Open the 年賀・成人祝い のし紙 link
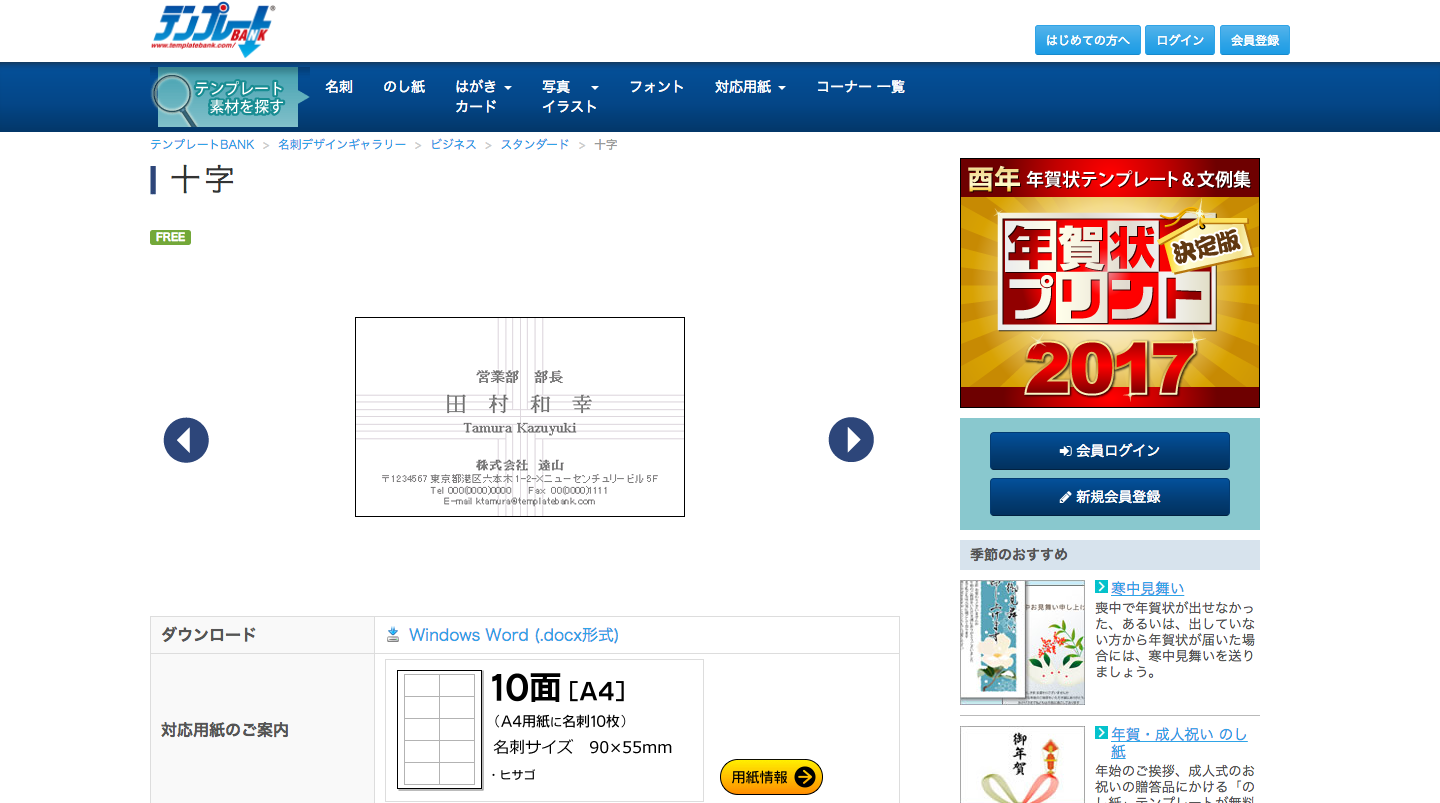The height and width of the screenshot is (803, 1440). [1179, 742]
